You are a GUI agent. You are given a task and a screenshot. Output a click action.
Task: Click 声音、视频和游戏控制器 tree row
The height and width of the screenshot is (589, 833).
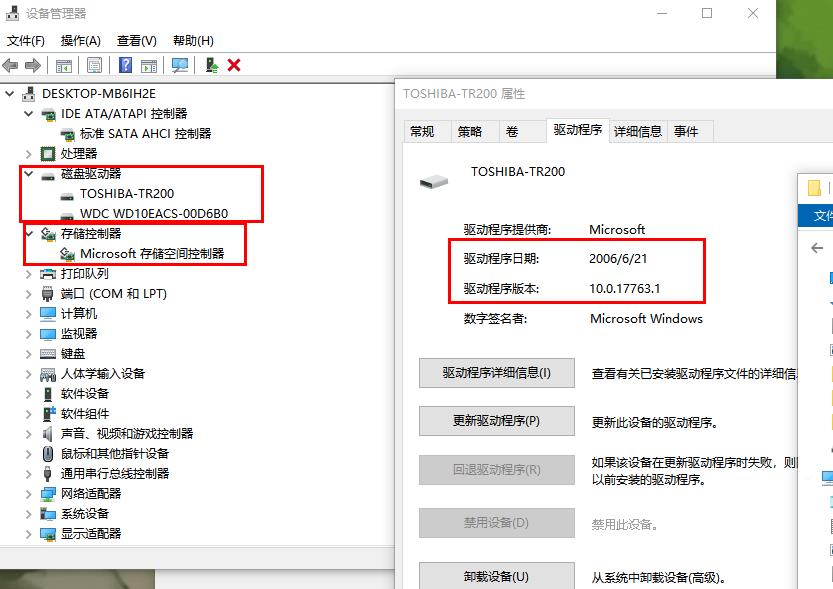126,434
